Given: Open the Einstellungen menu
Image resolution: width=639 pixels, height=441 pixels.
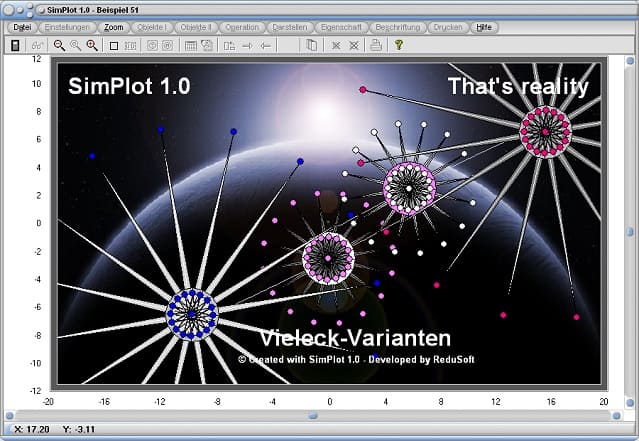Looking at the screenshot, I should click(67, 27).
